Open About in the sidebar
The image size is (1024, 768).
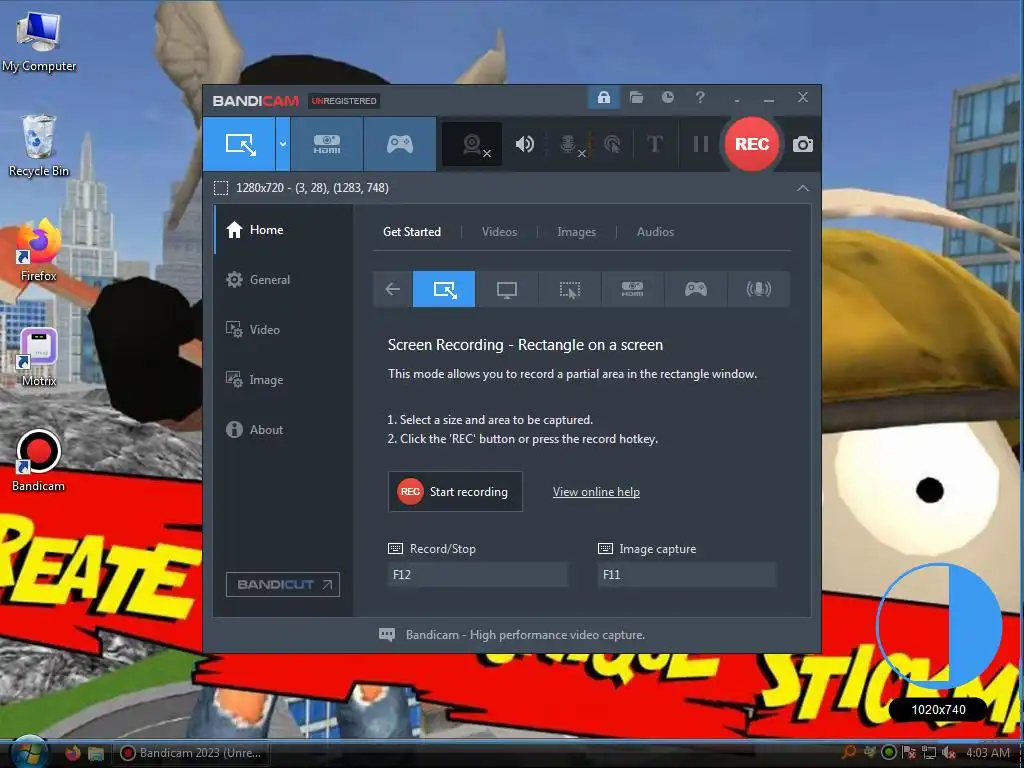pos(283,430)
